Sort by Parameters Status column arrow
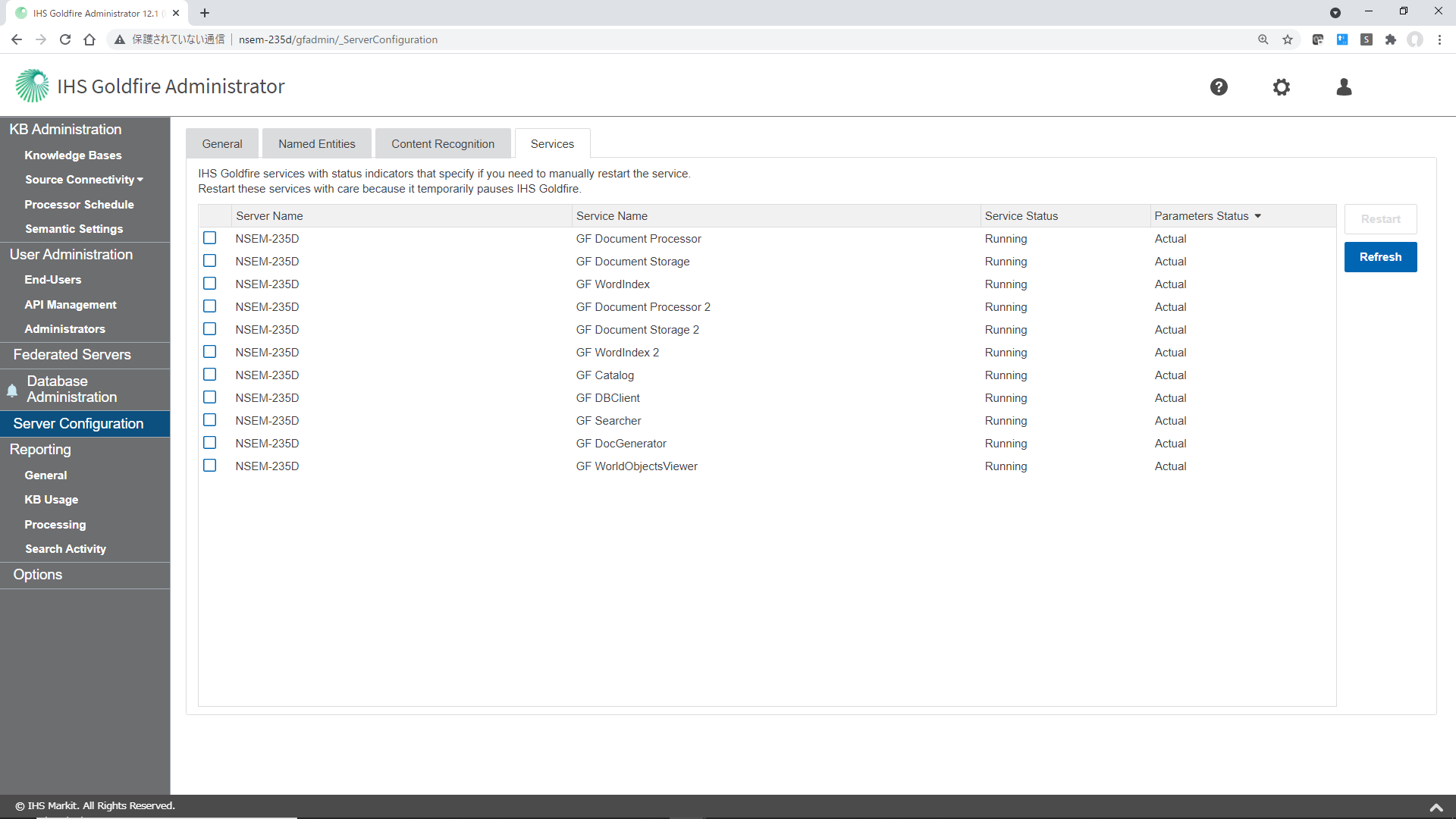 point(1257,216)
